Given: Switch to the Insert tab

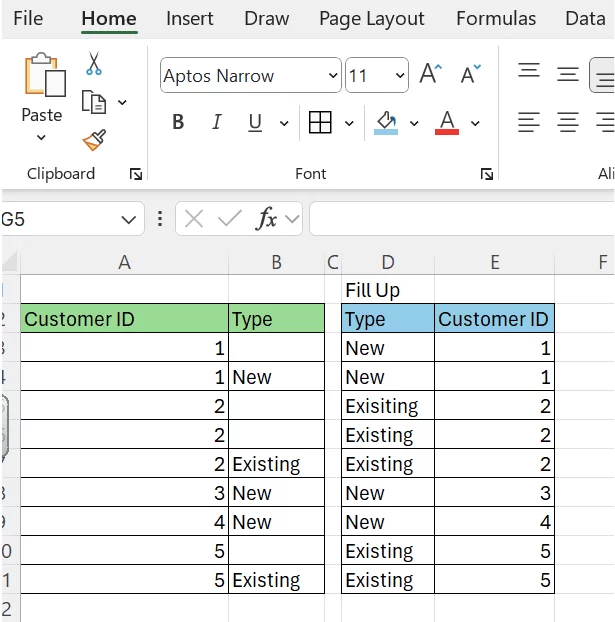Looking at the screenshot, I should 190,18.
